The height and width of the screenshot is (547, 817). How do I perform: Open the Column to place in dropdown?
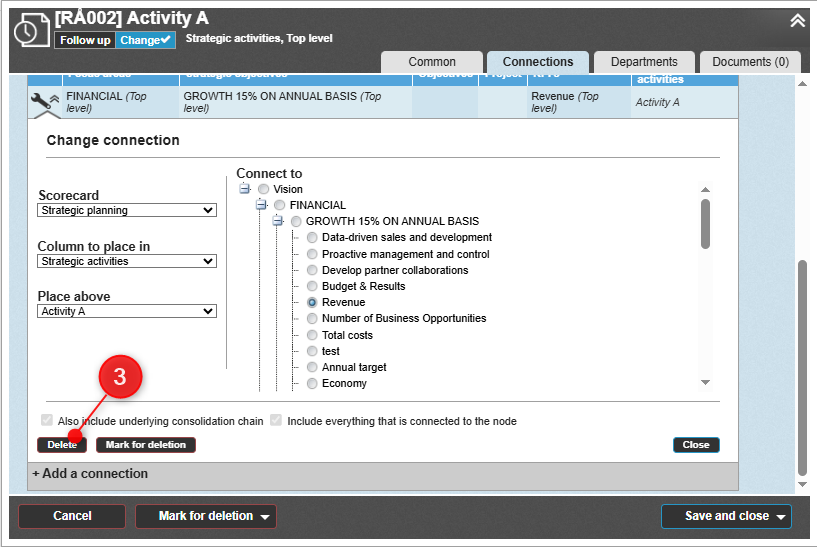(x=127, y=261)
